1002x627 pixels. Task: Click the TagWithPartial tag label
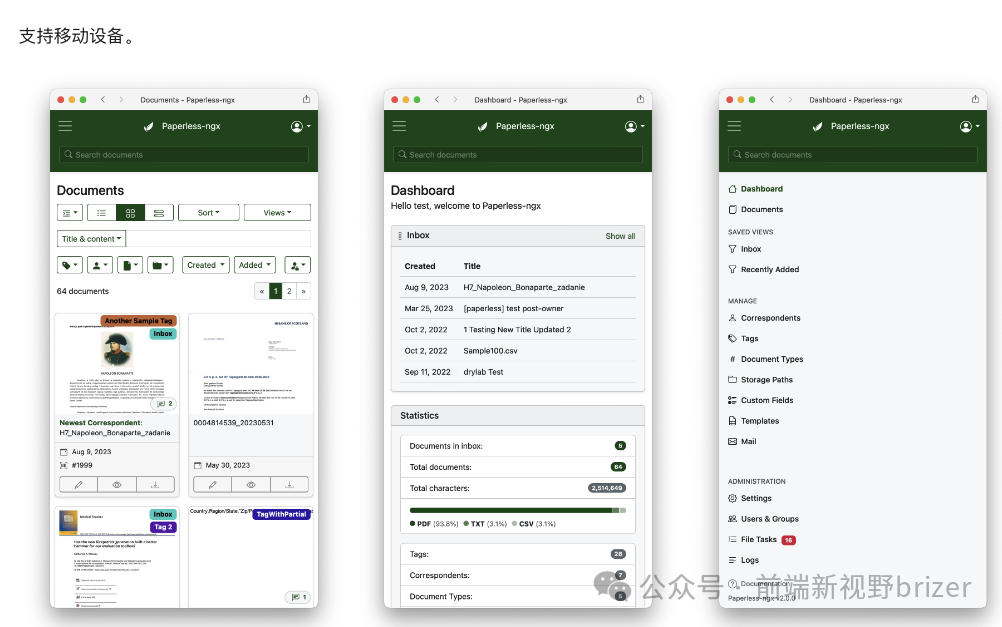(281, 515)
